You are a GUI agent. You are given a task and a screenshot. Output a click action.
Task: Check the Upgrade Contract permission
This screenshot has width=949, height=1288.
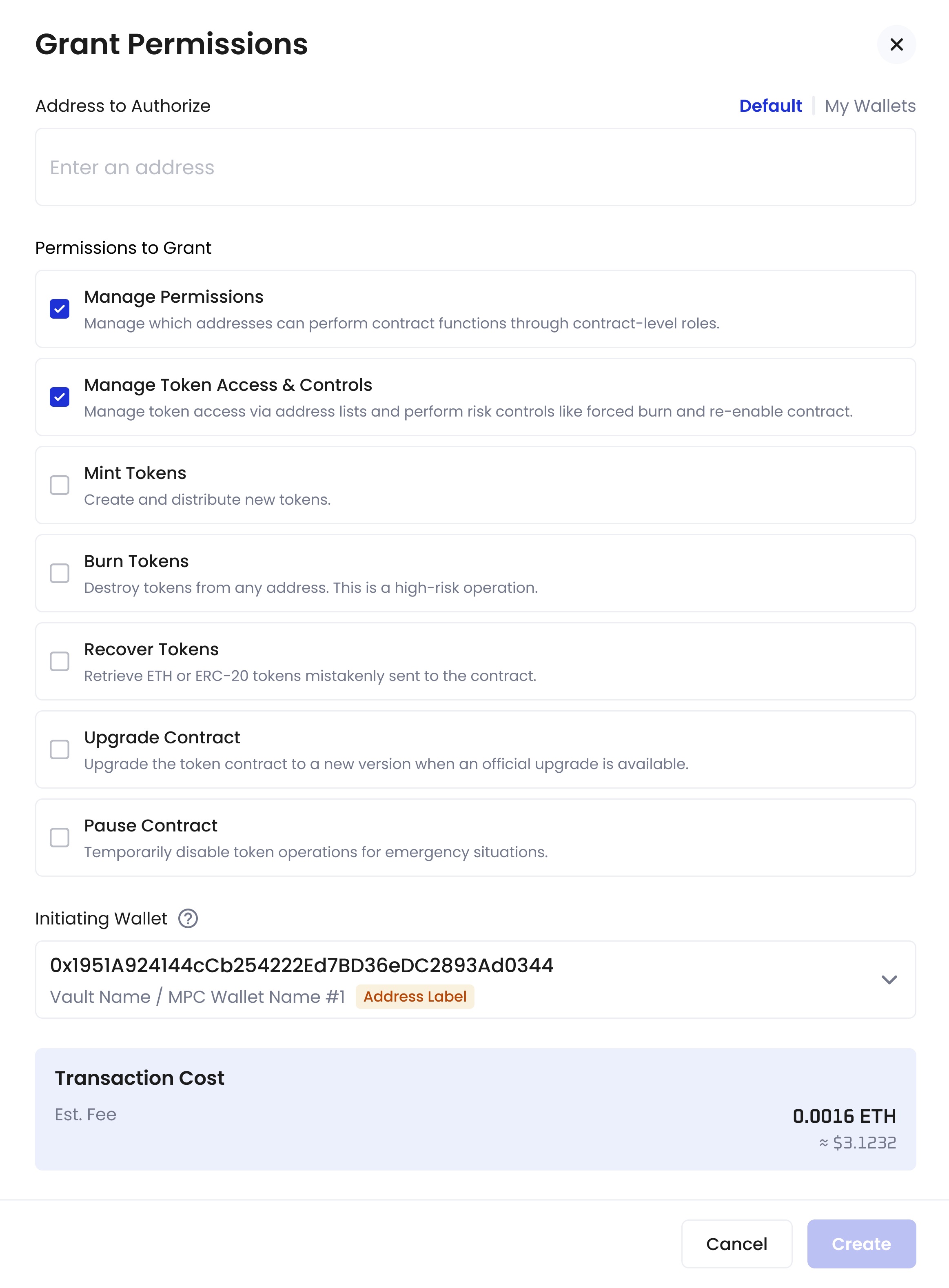pos(59,749)
